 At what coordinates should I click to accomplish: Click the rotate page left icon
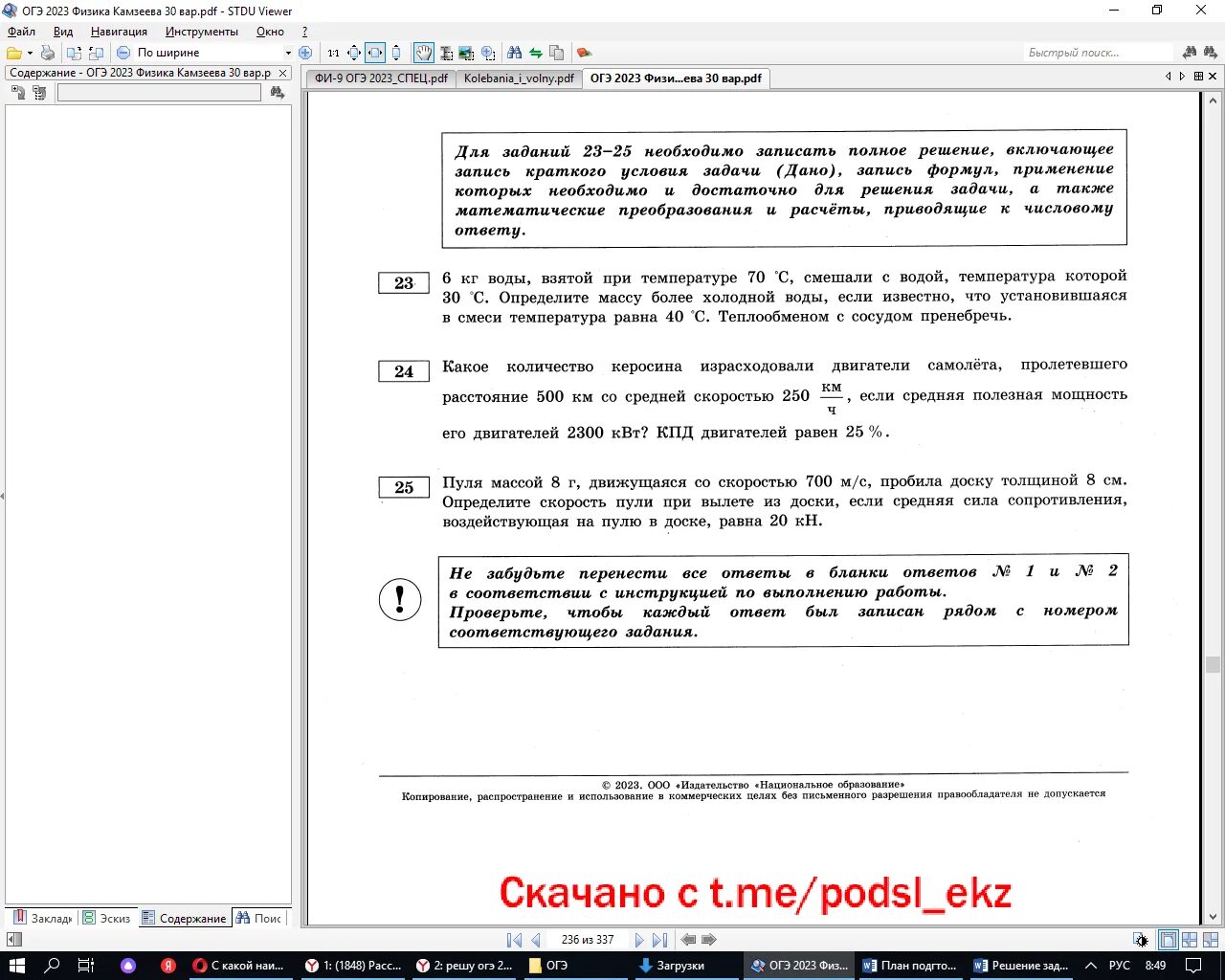(x=74, y=53)
